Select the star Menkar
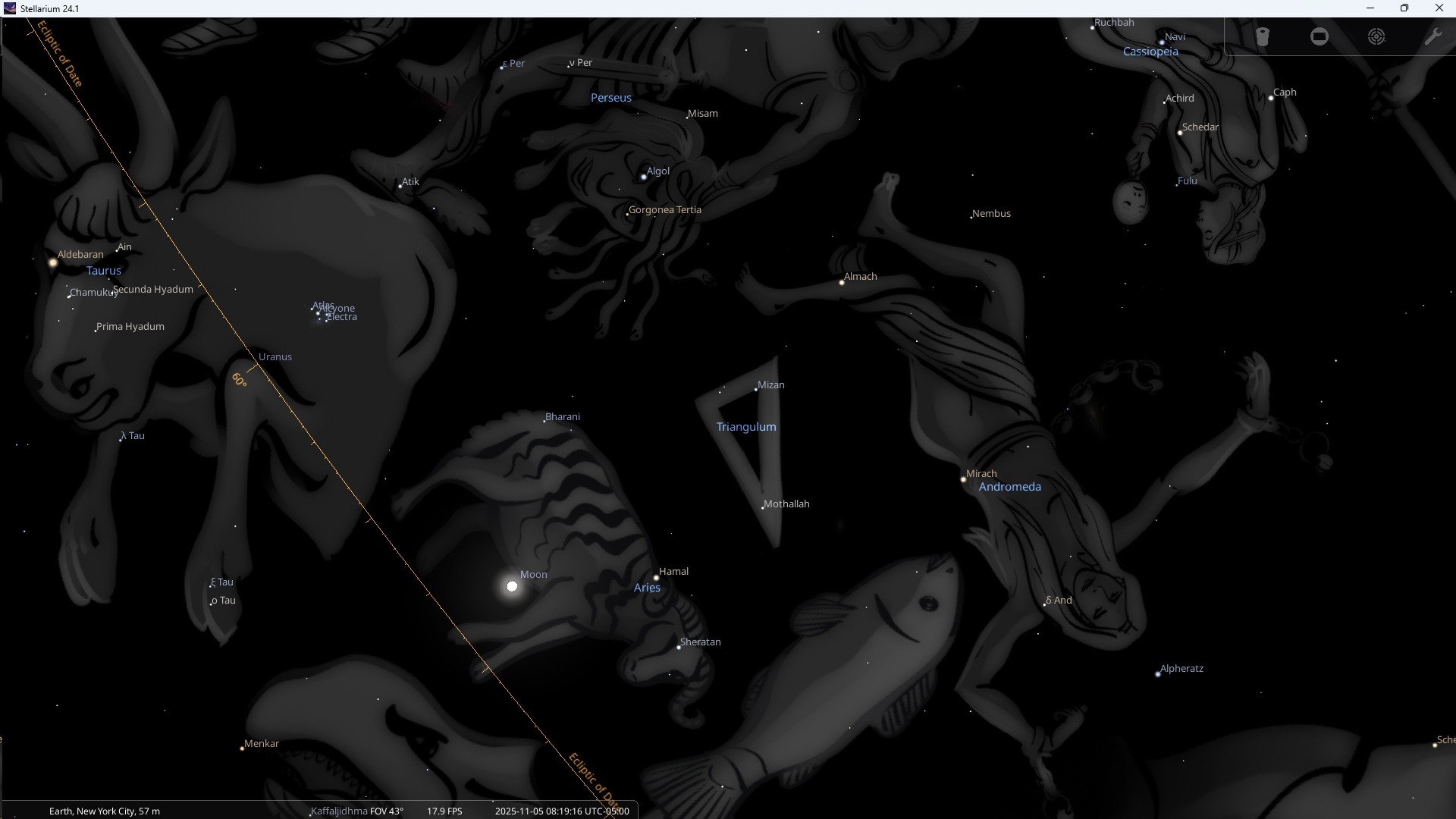This screenshot has height=819, width=1456. coord(242,748)
